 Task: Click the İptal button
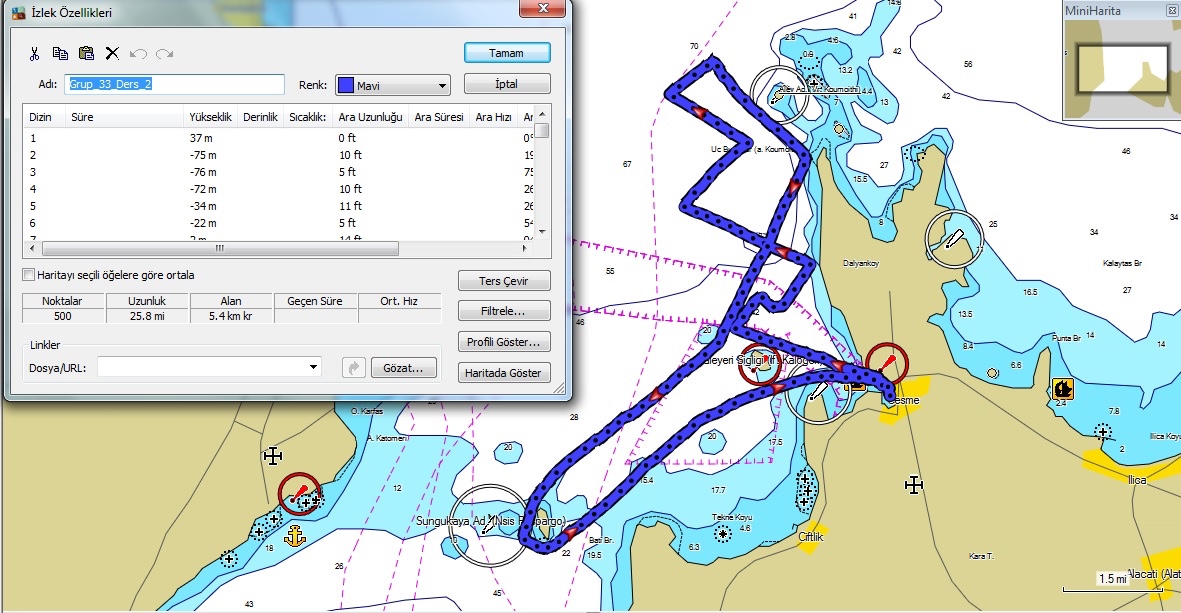pos(507,84)
